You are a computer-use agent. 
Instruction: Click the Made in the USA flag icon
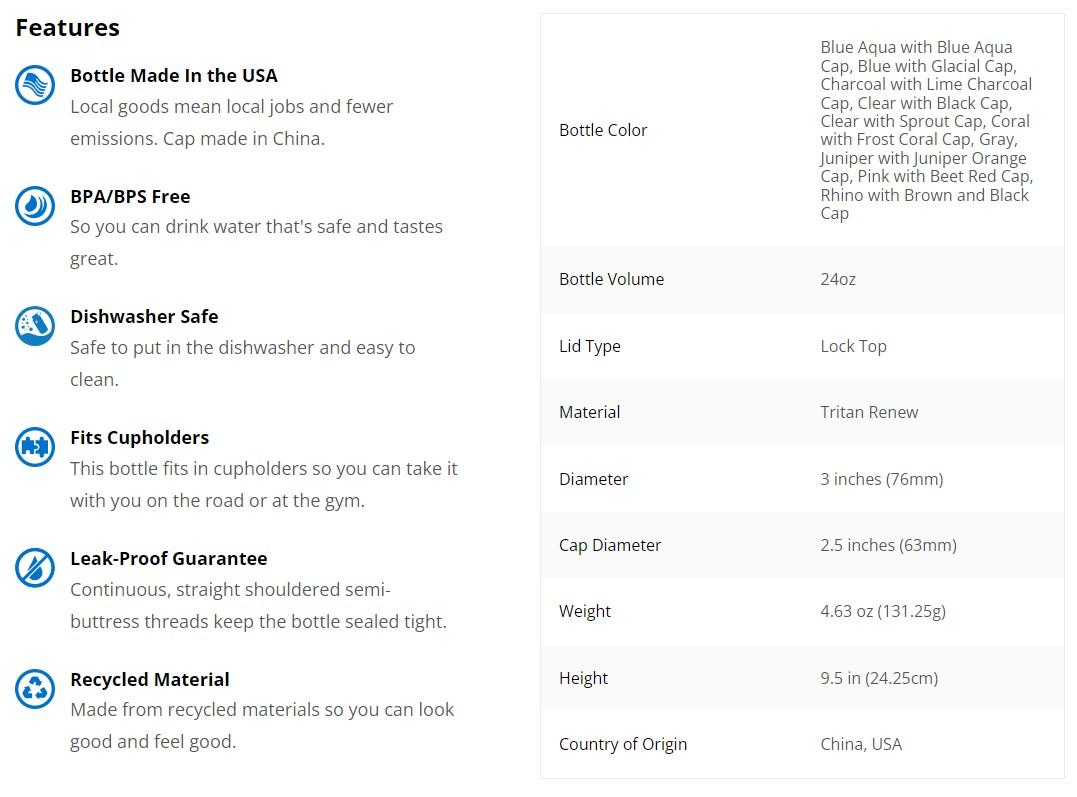35,85
